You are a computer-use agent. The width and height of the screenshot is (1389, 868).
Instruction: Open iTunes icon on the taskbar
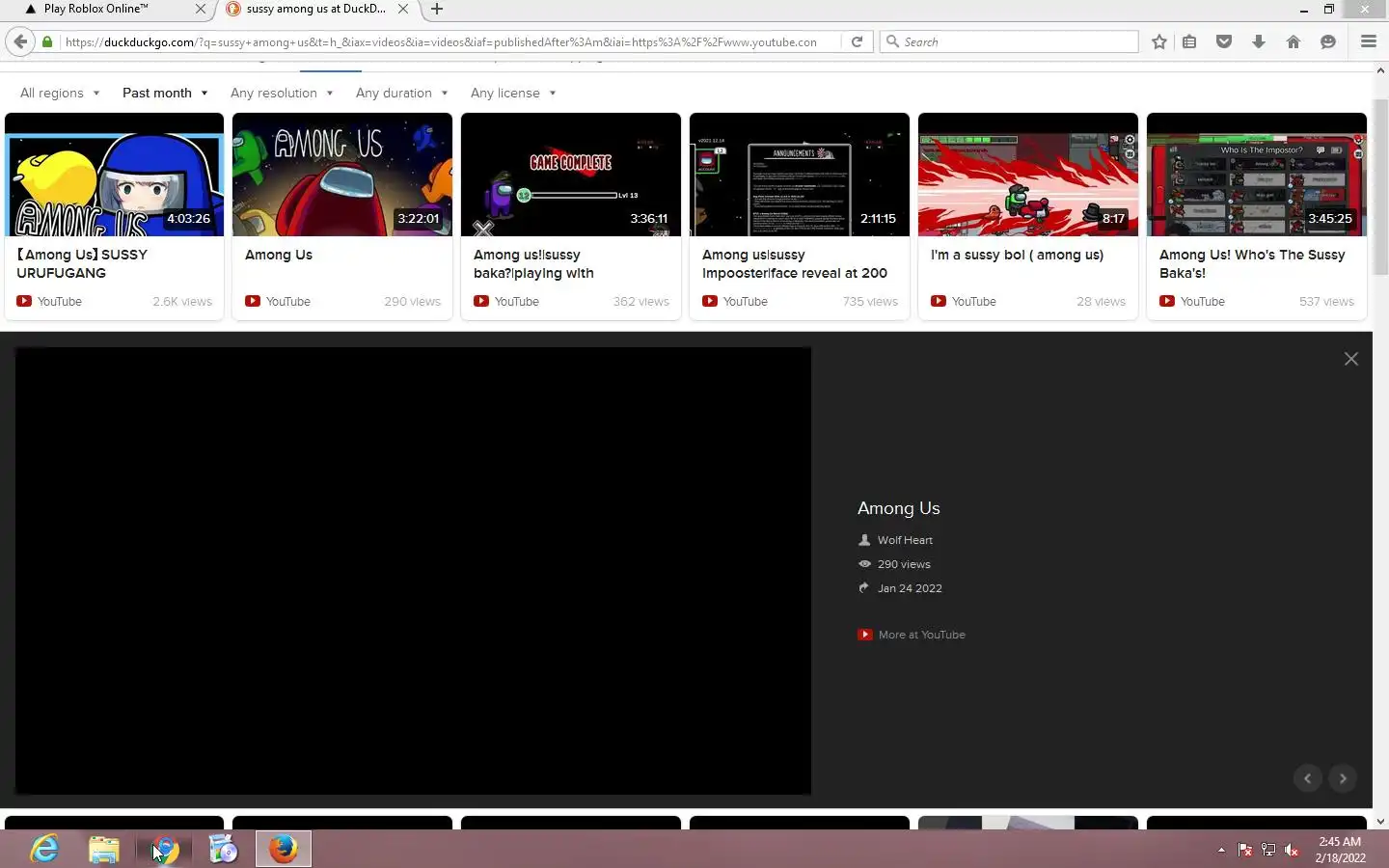click(x=224, y=849)
